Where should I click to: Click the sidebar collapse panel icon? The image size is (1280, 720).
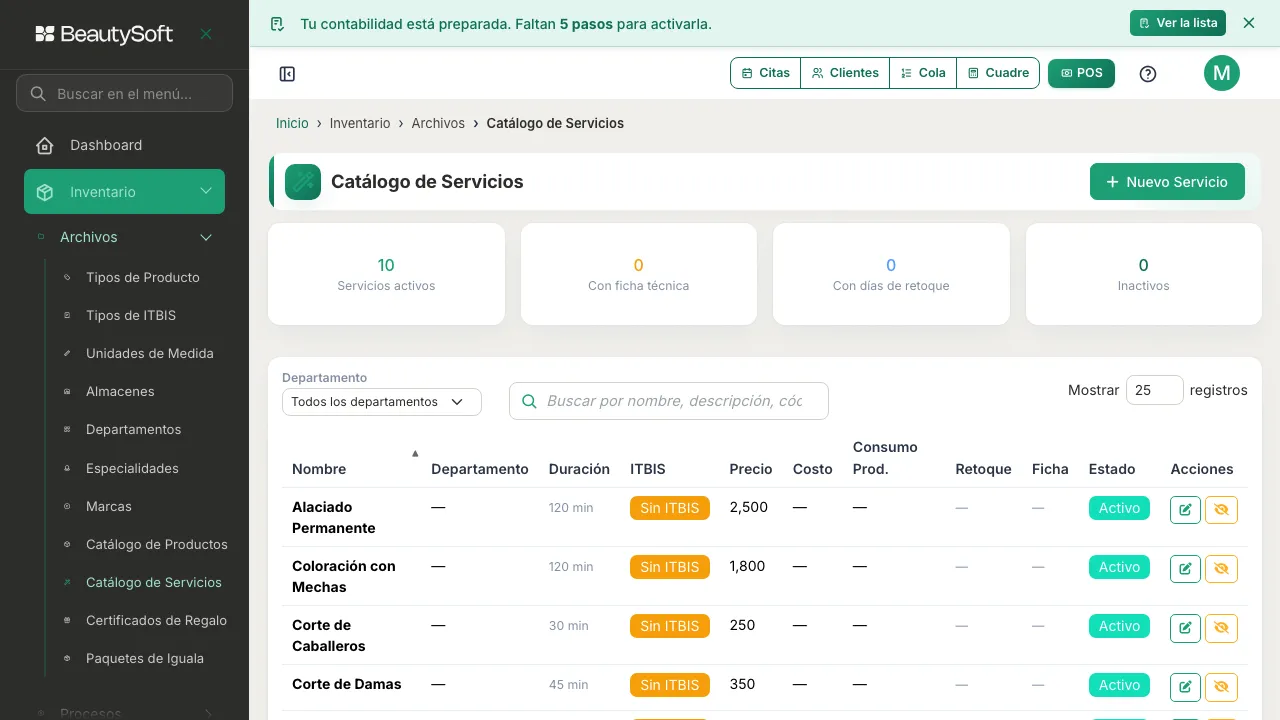tap(287, 74)
